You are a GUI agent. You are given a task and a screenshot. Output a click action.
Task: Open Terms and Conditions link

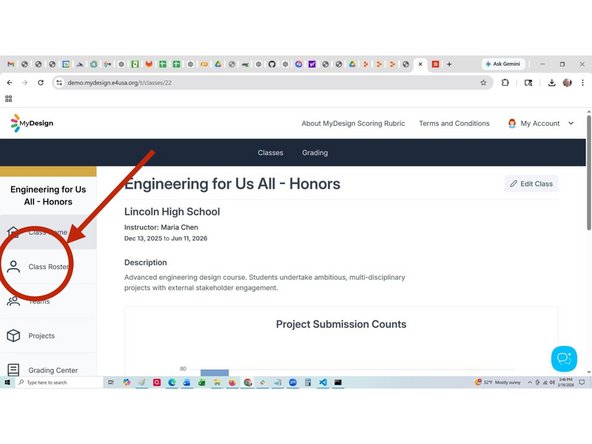point(454,123)
